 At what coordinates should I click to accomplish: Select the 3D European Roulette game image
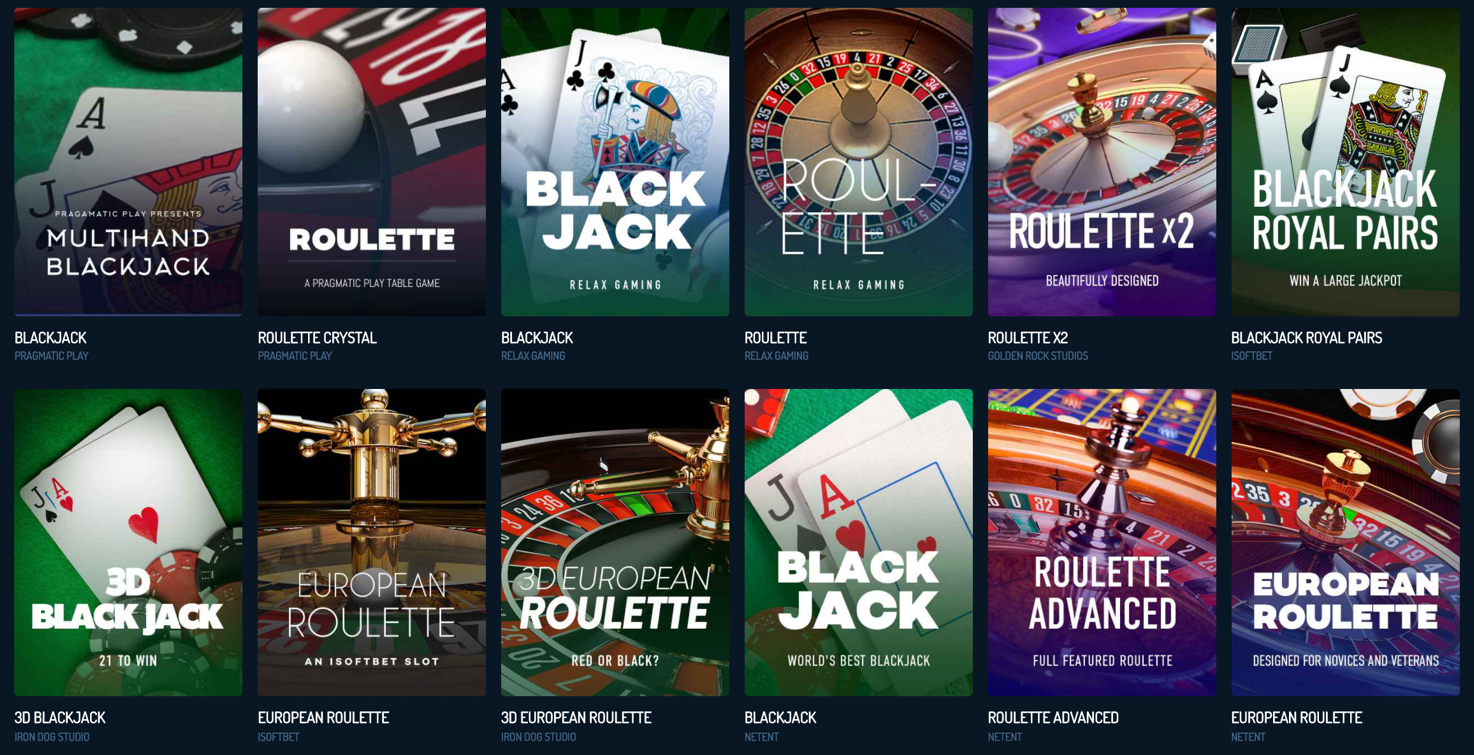pos(615,542)
